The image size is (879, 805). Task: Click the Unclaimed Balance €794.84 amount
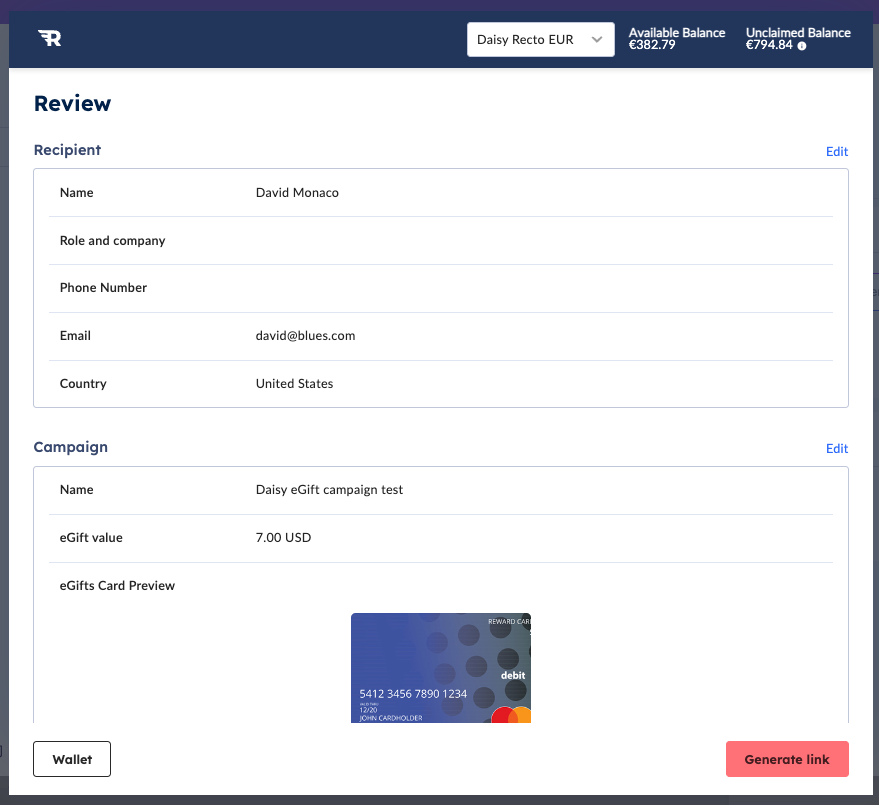[769, 45]
